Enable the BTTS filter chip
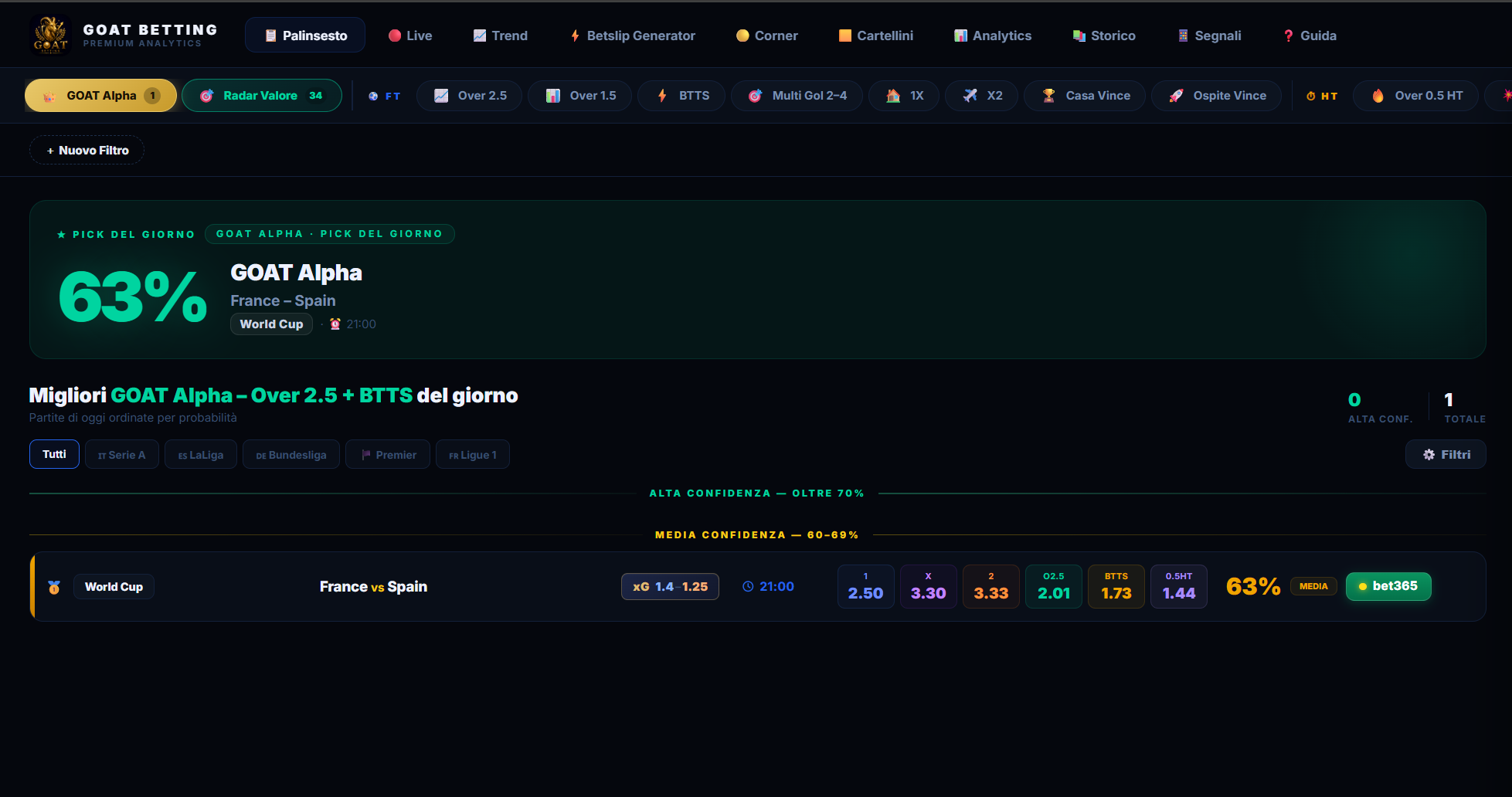 pyautogui.click(x=682, y=96)
